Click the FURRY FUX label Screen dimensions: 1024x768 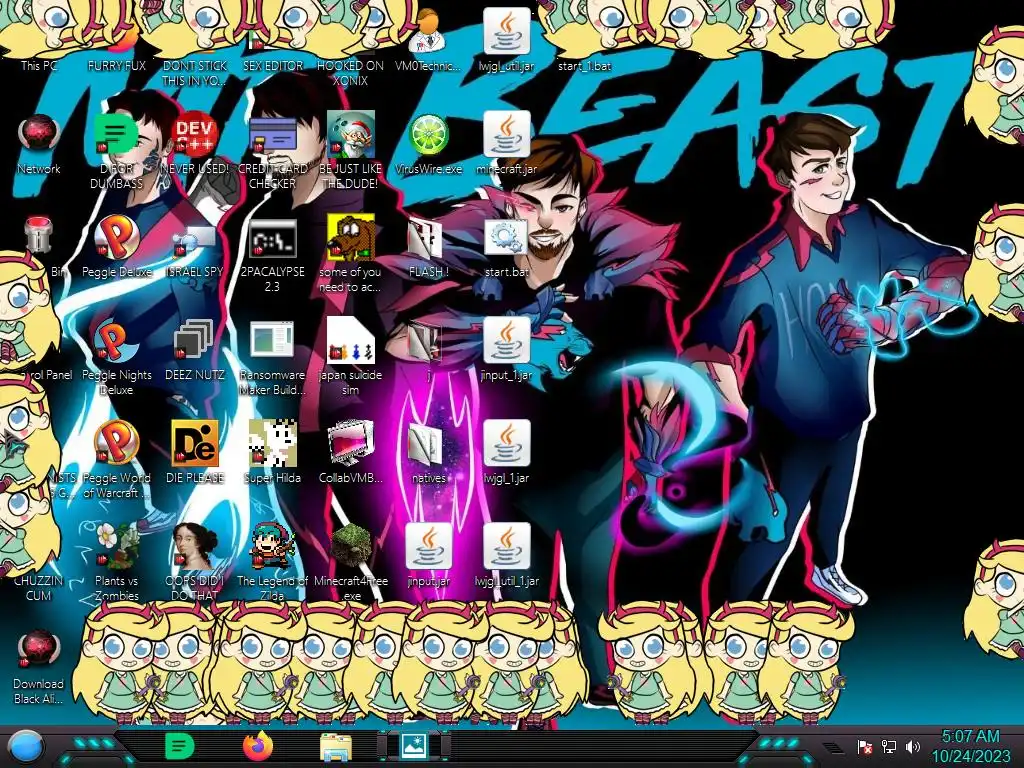[x=117, y=65]
